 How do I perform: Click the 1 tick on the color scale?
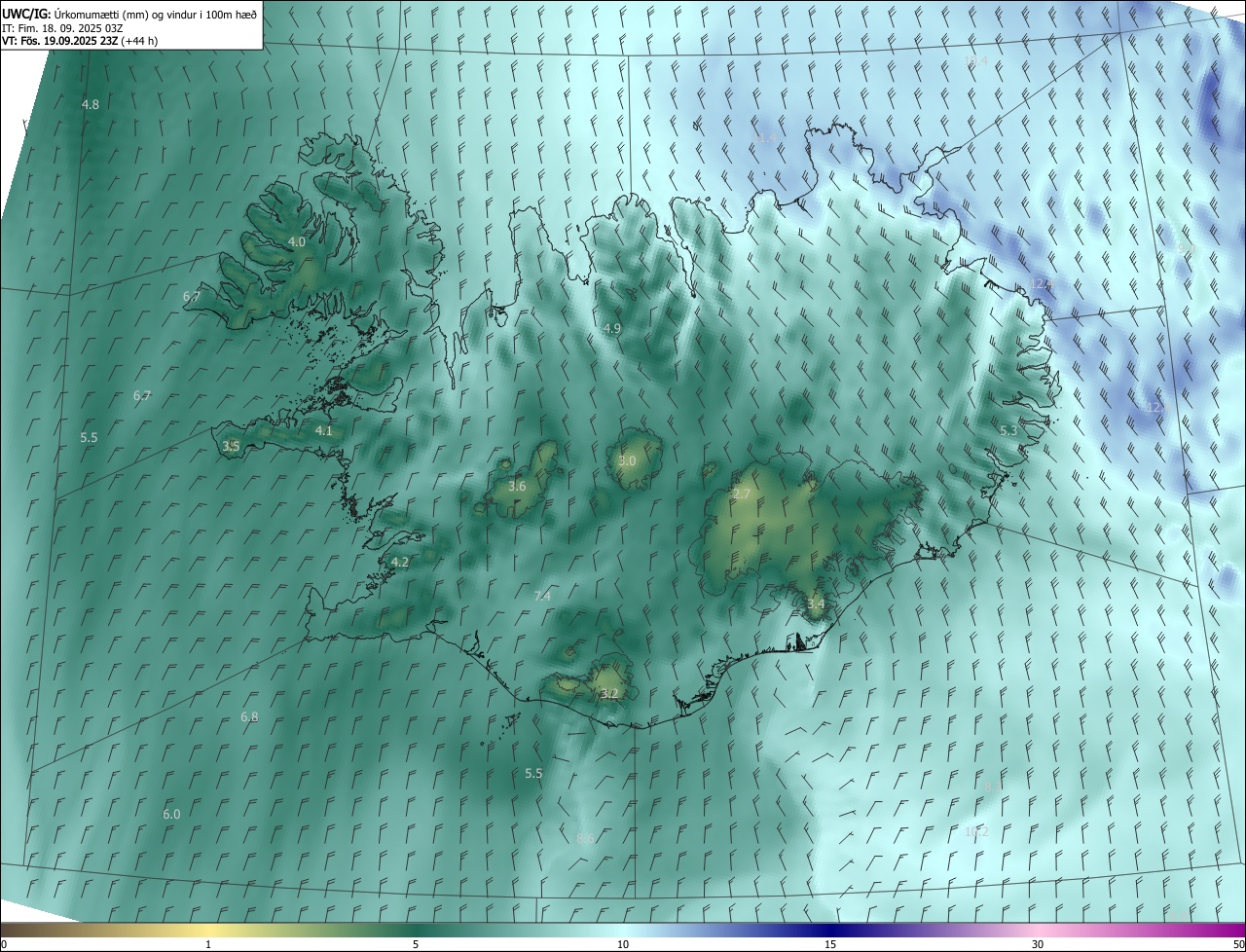click(x=208, y=944)
